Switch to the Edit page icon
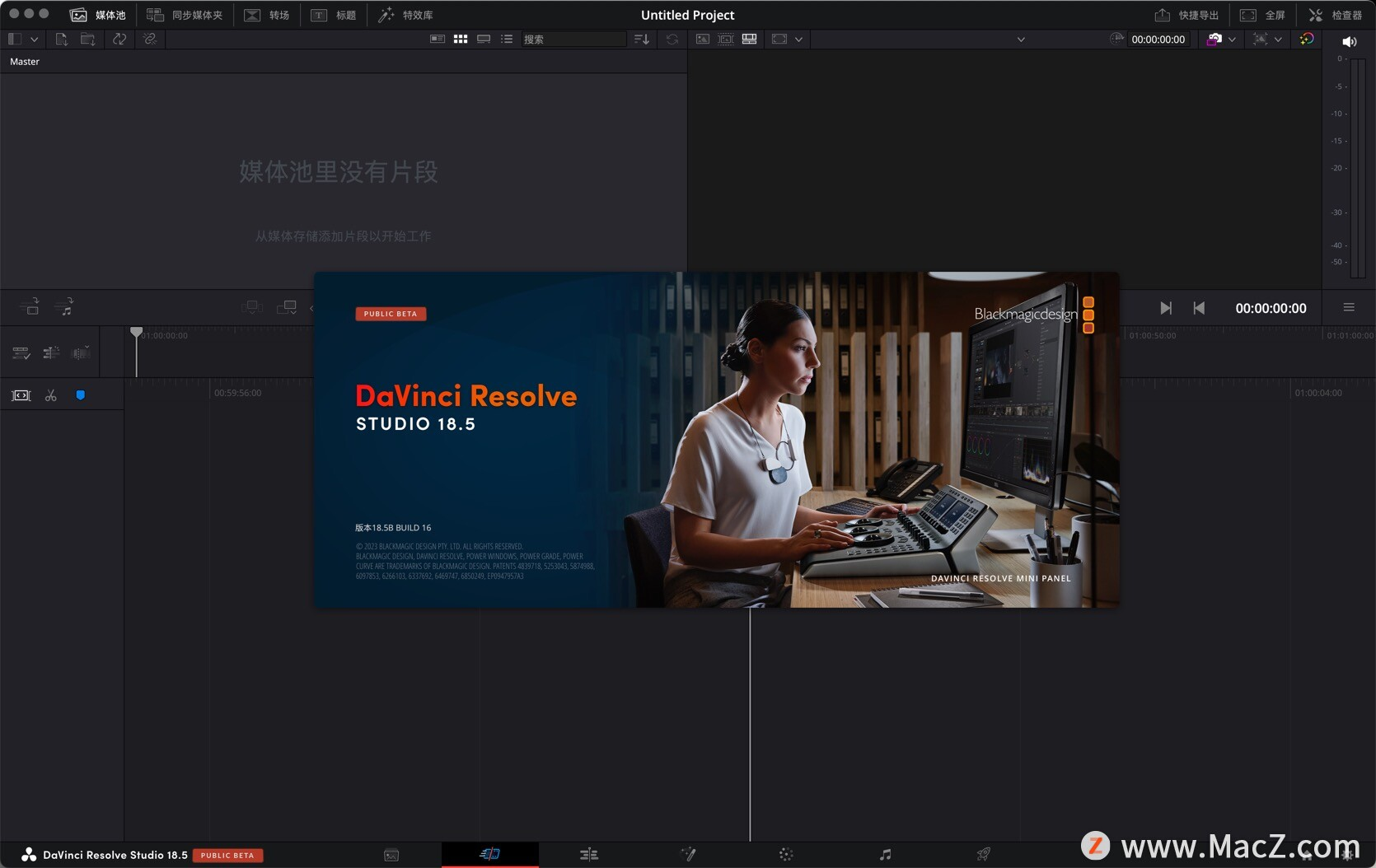 (588, 855)
